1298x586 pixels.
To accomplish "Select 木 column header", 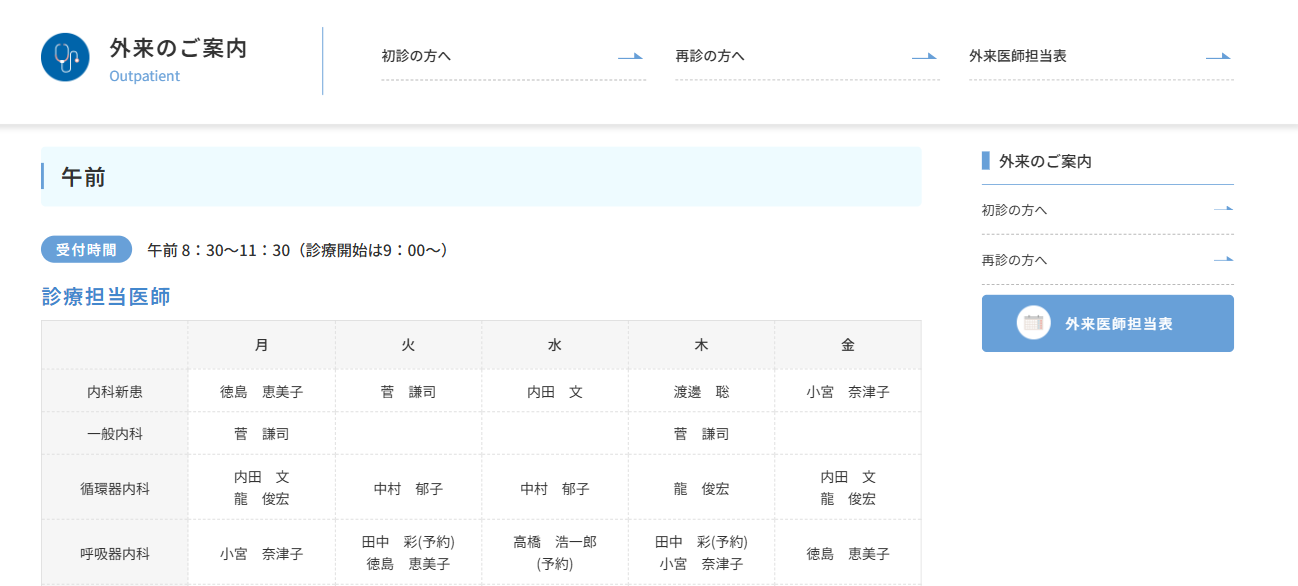I will point(701,345).
